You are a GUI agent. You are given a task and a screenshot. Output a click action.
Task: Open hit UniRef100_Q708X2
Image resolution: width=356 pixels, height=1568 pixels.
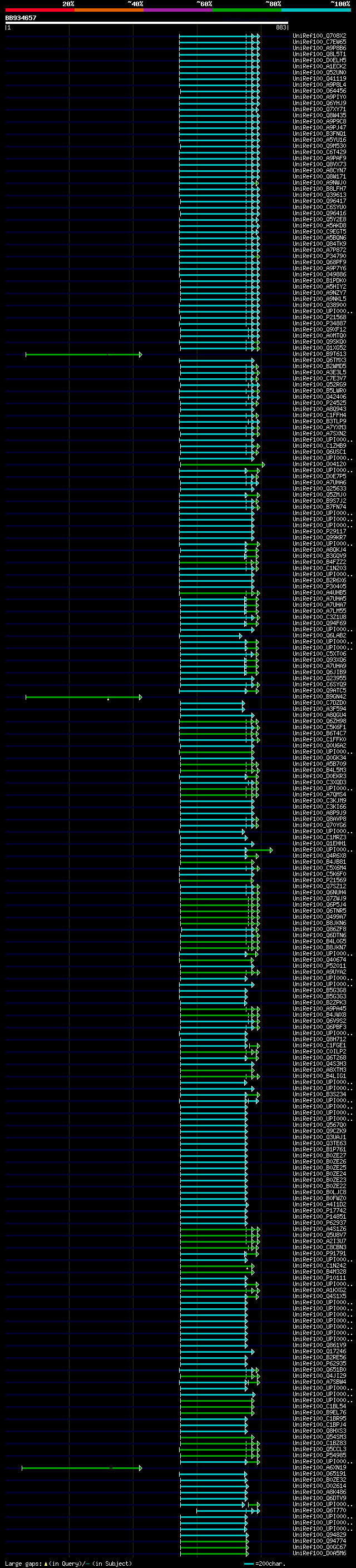point(319,36)
